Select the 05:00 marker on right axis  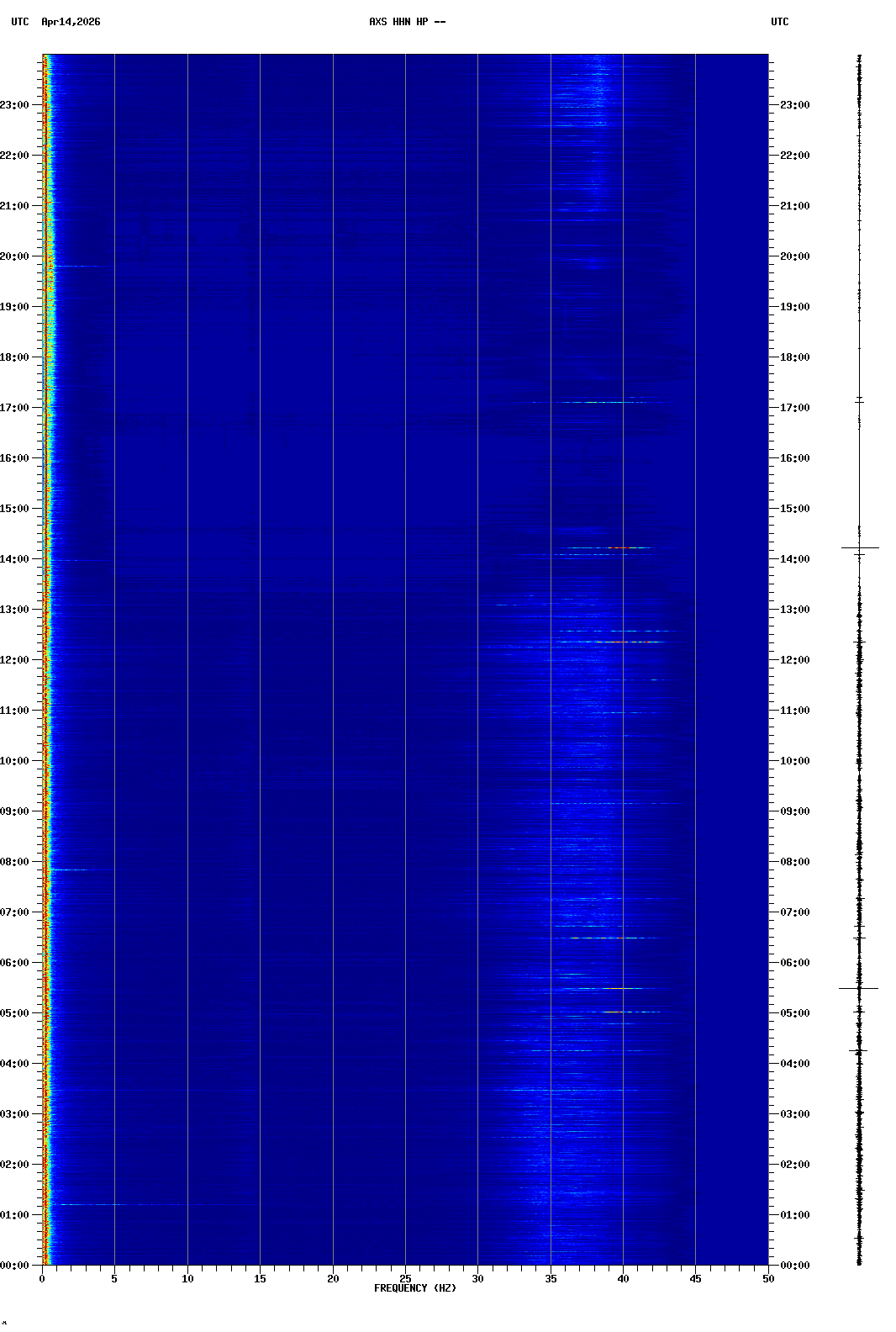(x=794, y=1013)
